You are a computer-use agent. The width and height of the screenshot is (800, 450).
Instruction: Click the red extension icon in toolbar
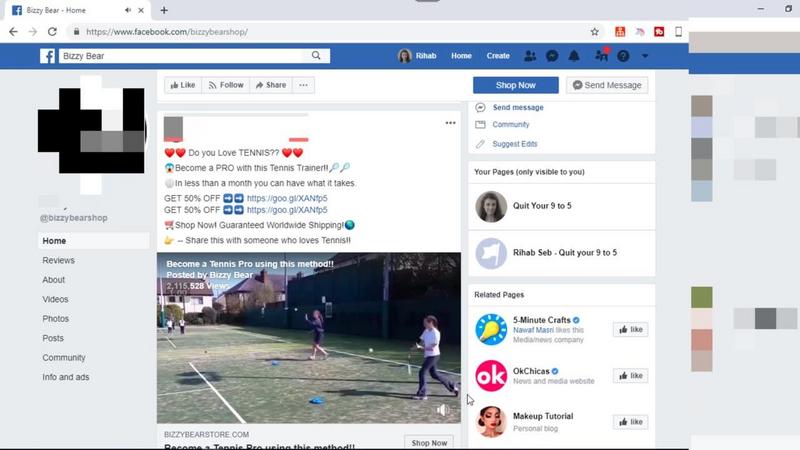pyautogui.click(x=659, y=32)
